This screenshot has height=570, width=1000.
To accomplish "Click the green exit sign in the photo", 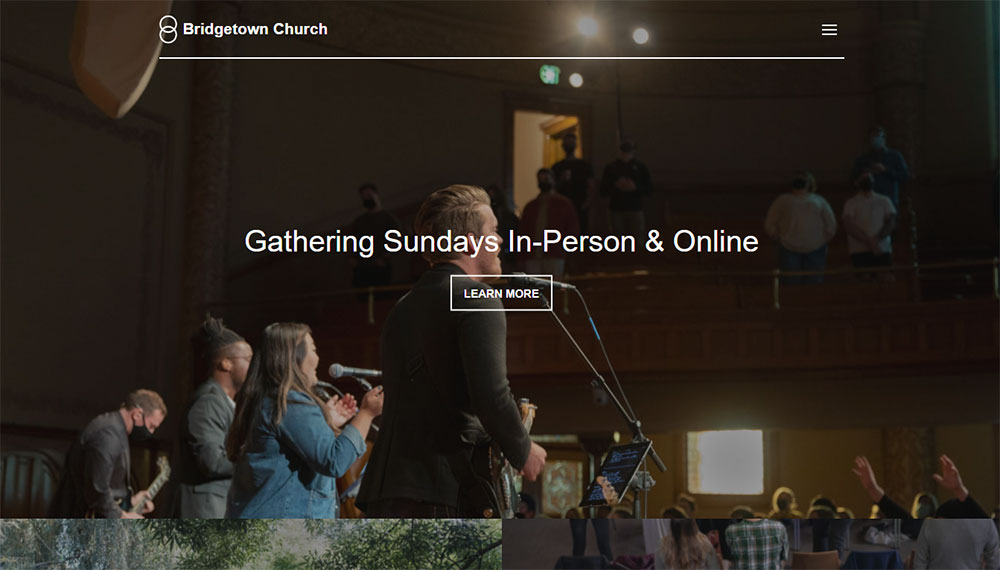I will tap(549, 75).
